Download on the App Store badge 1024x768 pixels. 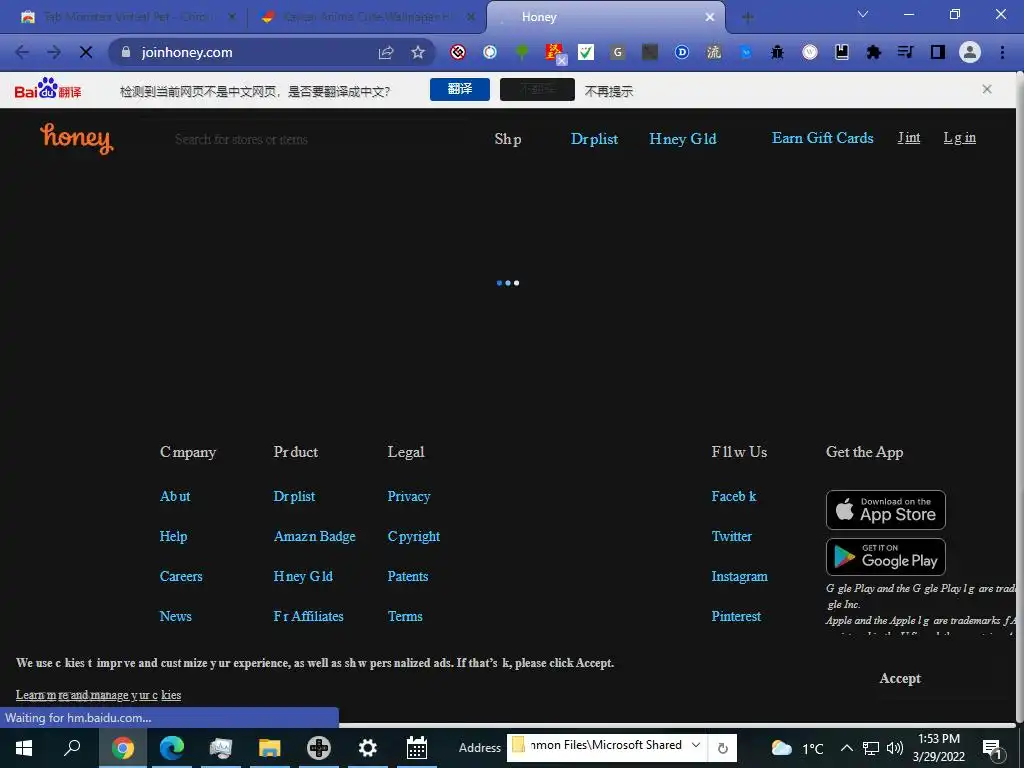point(886,509)
